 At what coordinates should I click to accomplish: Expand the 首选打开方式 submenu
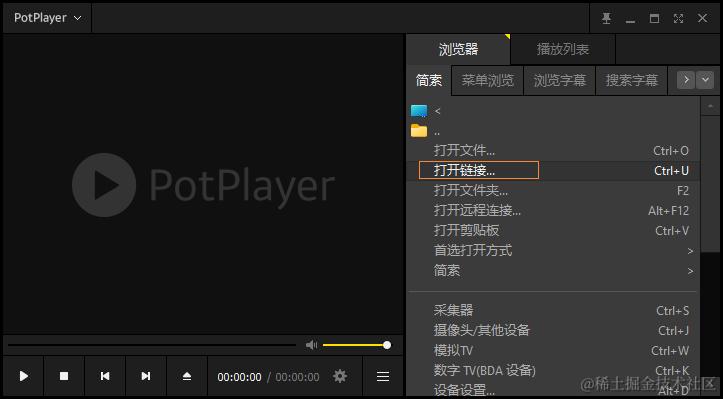pos(553,250)
